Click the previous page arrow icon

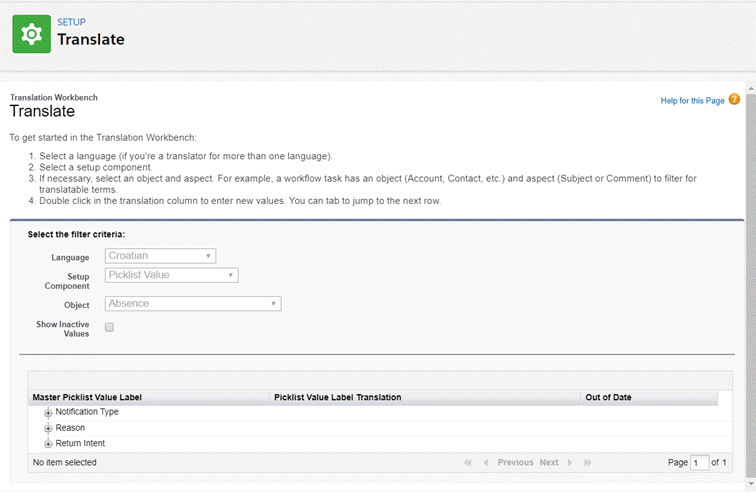pos(486,463)
